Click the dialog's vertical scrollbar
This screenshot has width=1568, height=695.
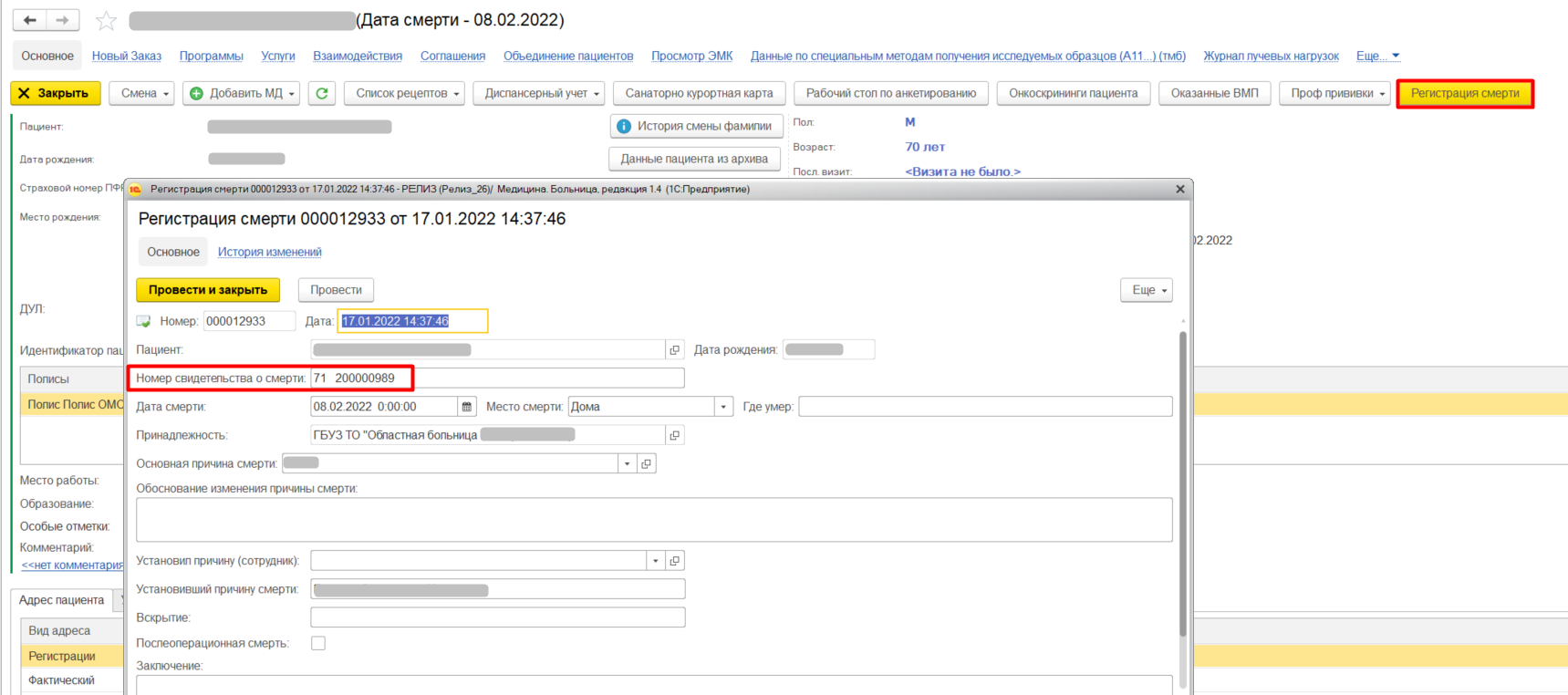pos(1183,483)
